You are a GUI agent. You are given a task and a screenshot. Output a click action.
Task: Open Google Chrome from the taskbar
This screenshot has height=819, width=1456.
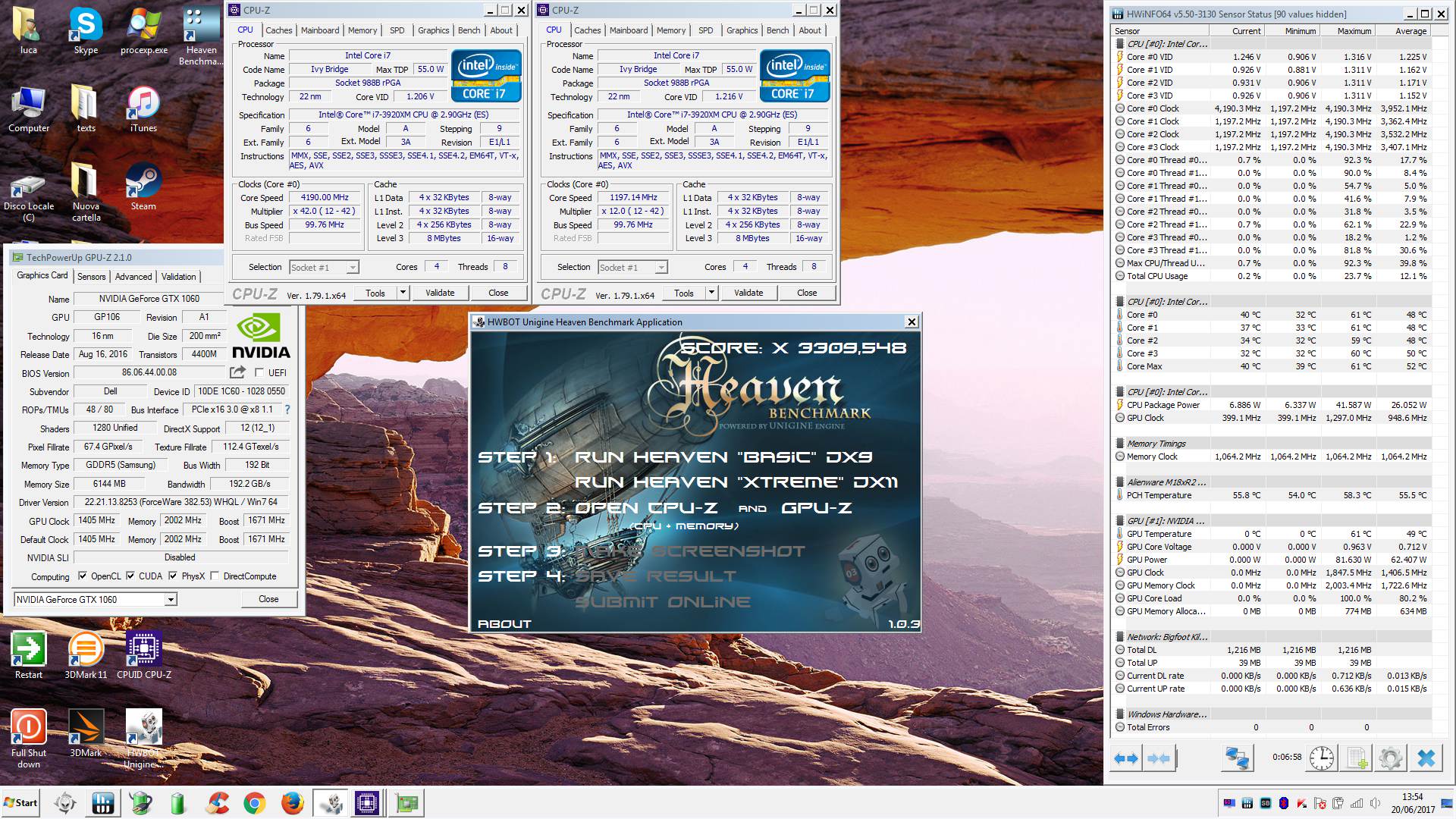click(255, 803)
